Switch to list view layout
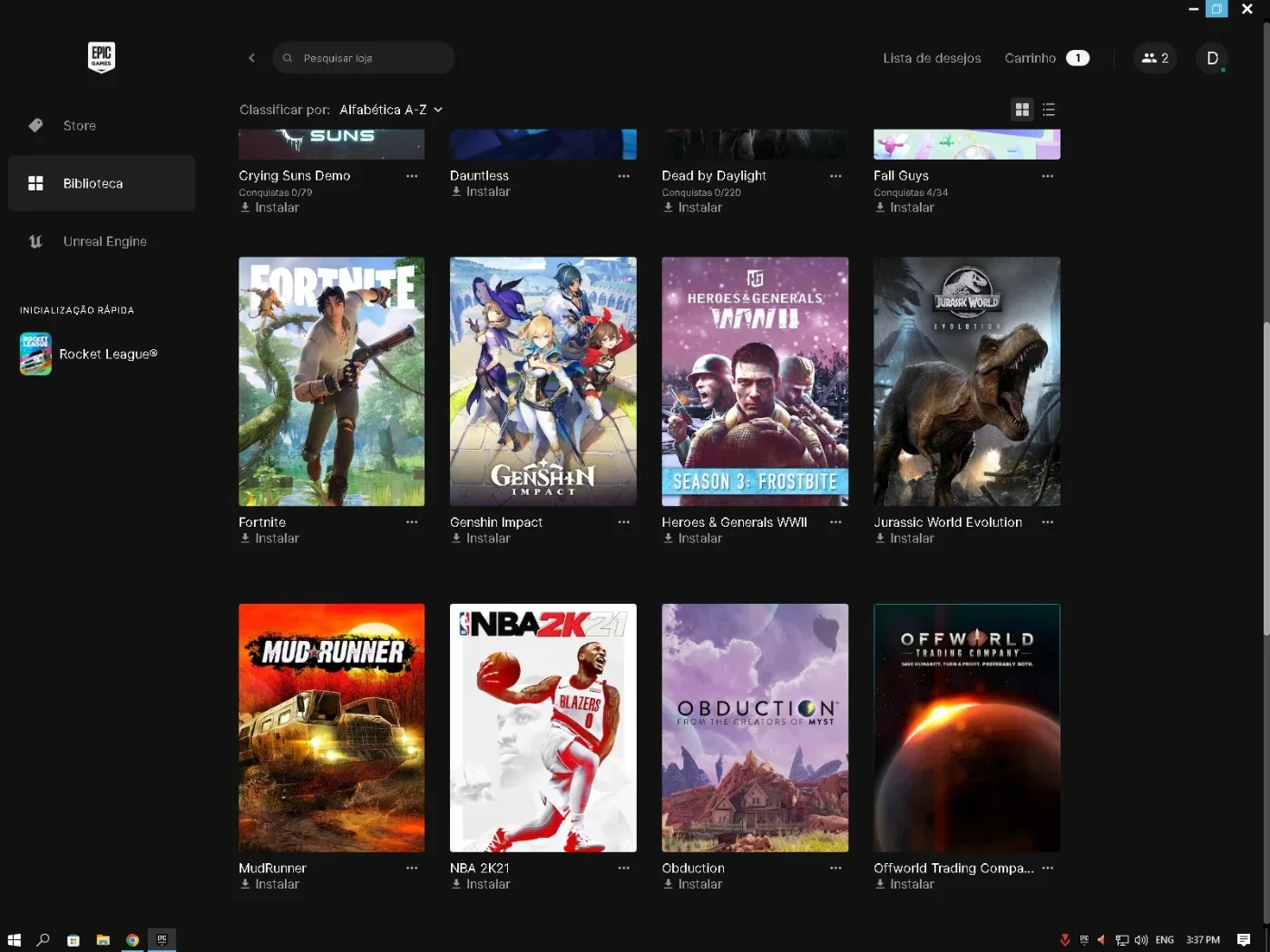The width and height of the screenshot is (1270, 952). point(1049,110)
